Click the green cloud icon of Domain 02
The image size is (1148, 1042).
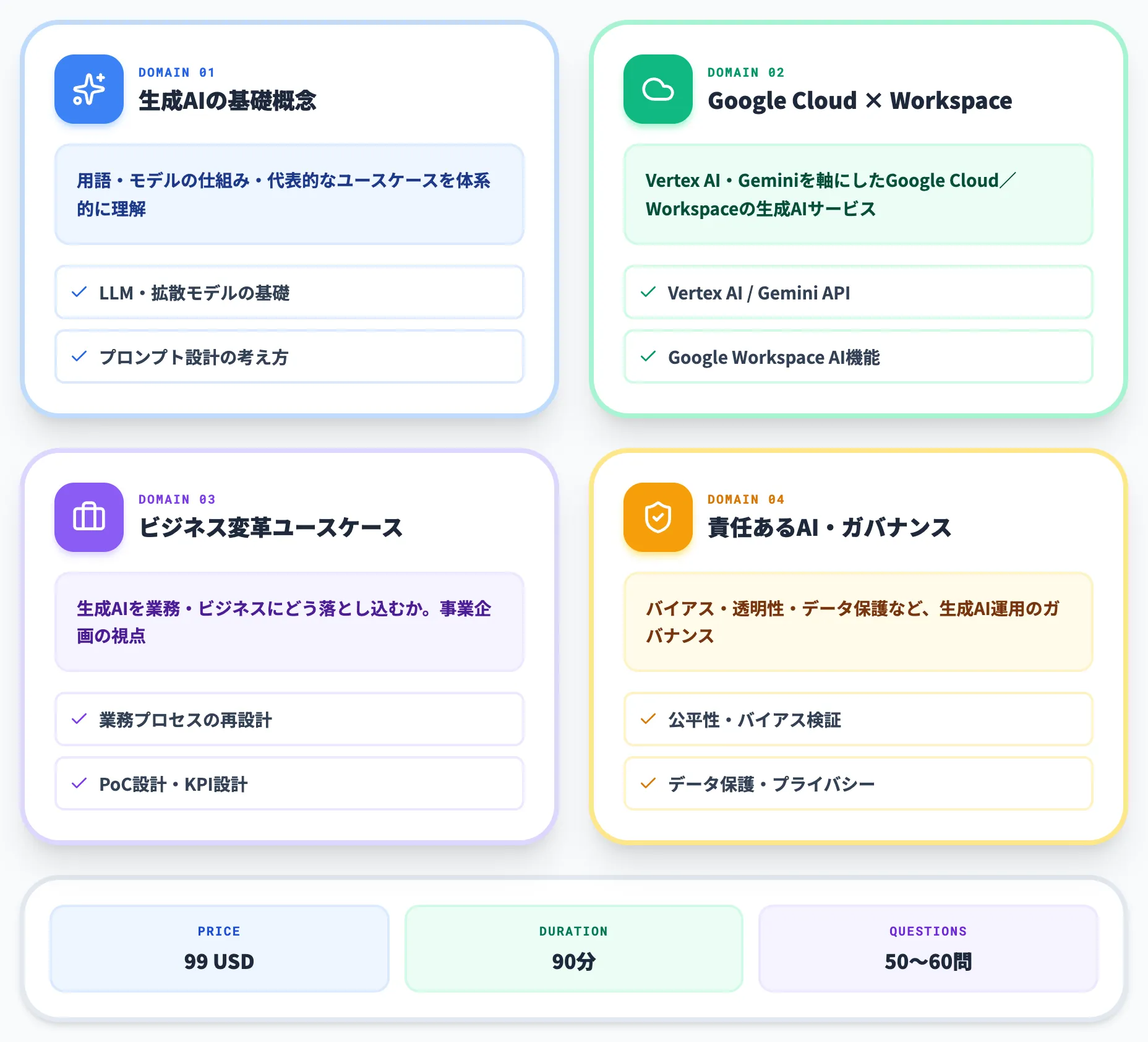[658, 89]
